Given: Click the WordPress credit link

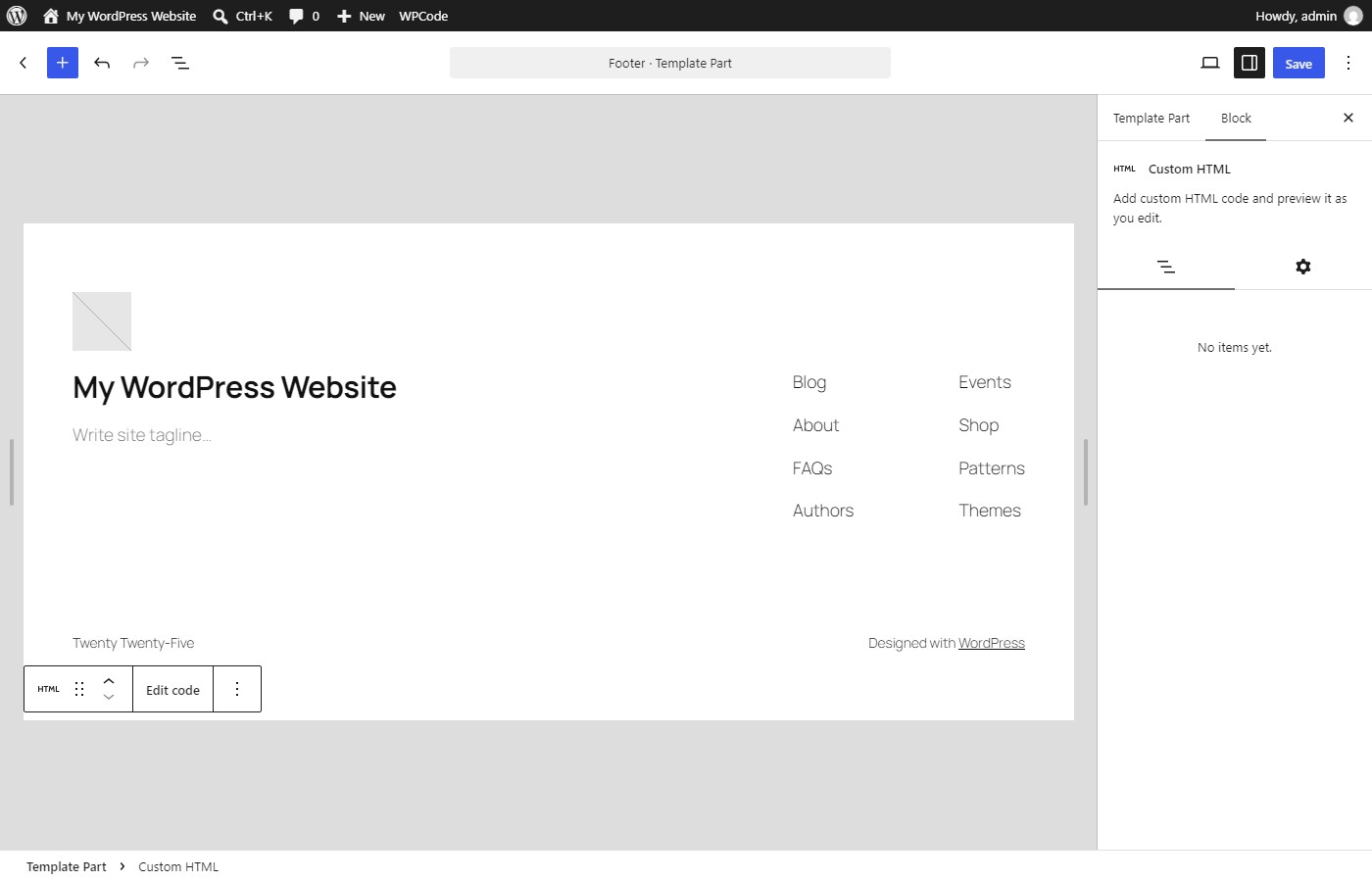Looking at the screenshot, I should tap(992, 643).
